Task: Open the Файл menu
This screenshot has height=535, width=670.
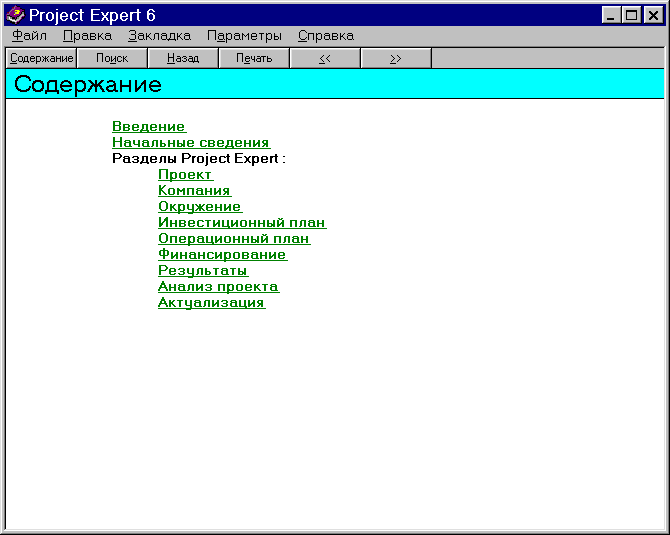Action: (29, 35)
